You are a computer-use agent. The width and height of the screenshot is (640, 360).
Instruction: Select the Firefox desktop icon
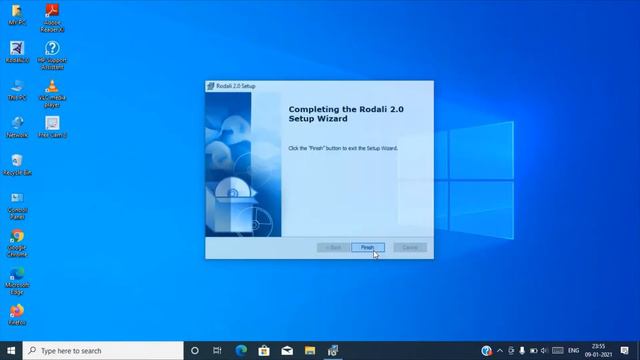click(x=17, y=315)
